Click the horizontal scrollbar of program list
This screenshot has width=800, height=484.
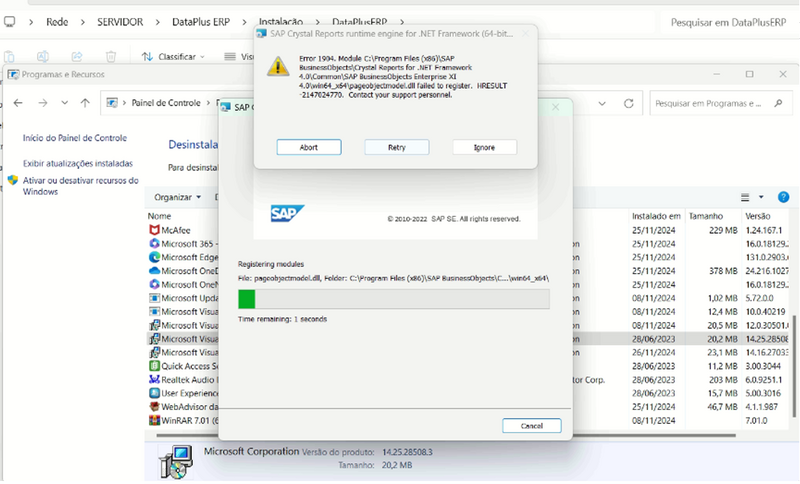click(x=446, y=436)
